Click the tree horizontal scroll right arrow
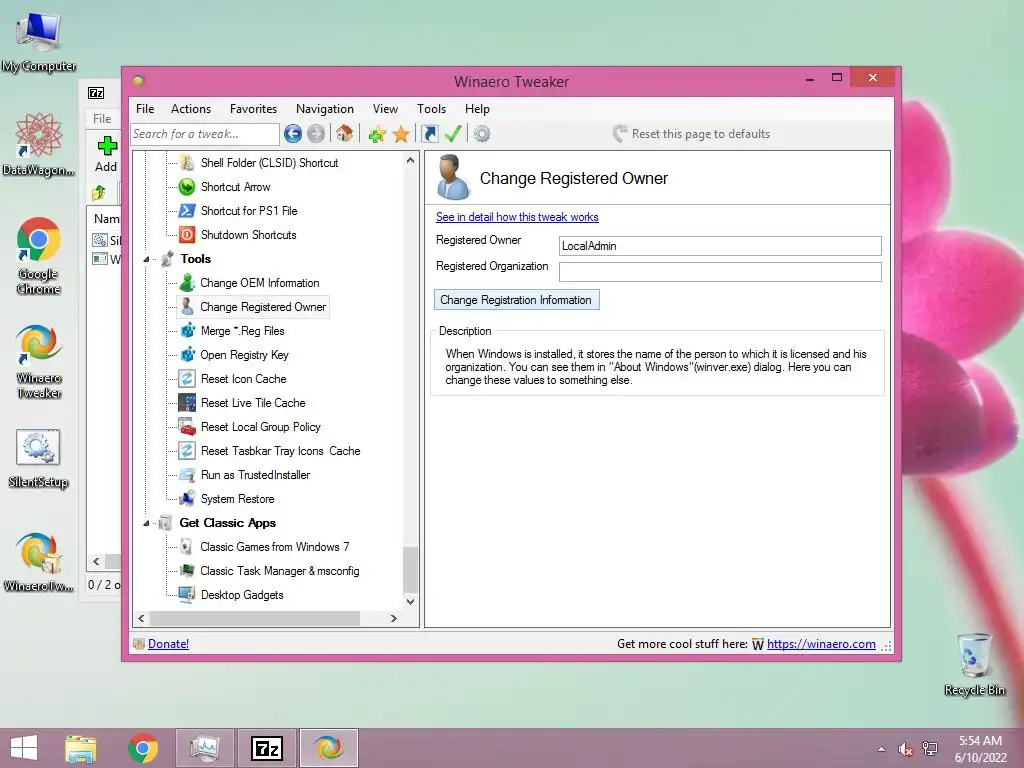This screenshot has width=1024, height=768. point(394,618)
